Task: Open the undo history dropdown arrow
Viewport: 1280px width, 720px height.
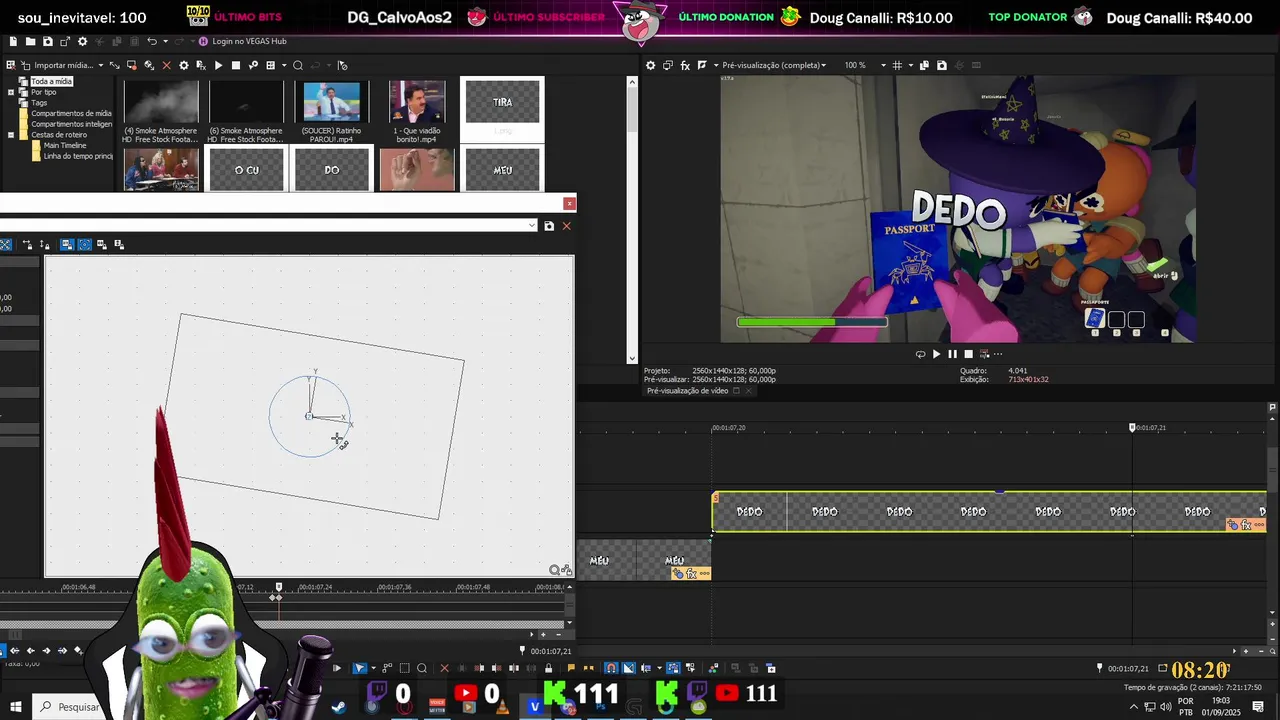Action: (165, 41)
